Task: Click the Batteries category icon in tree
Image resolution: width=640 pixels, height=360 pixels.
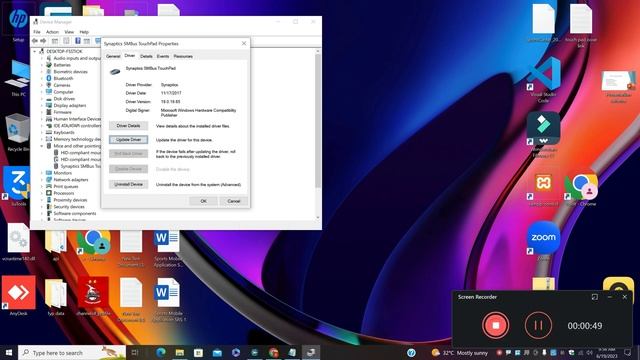Action: tap(49, 65)
